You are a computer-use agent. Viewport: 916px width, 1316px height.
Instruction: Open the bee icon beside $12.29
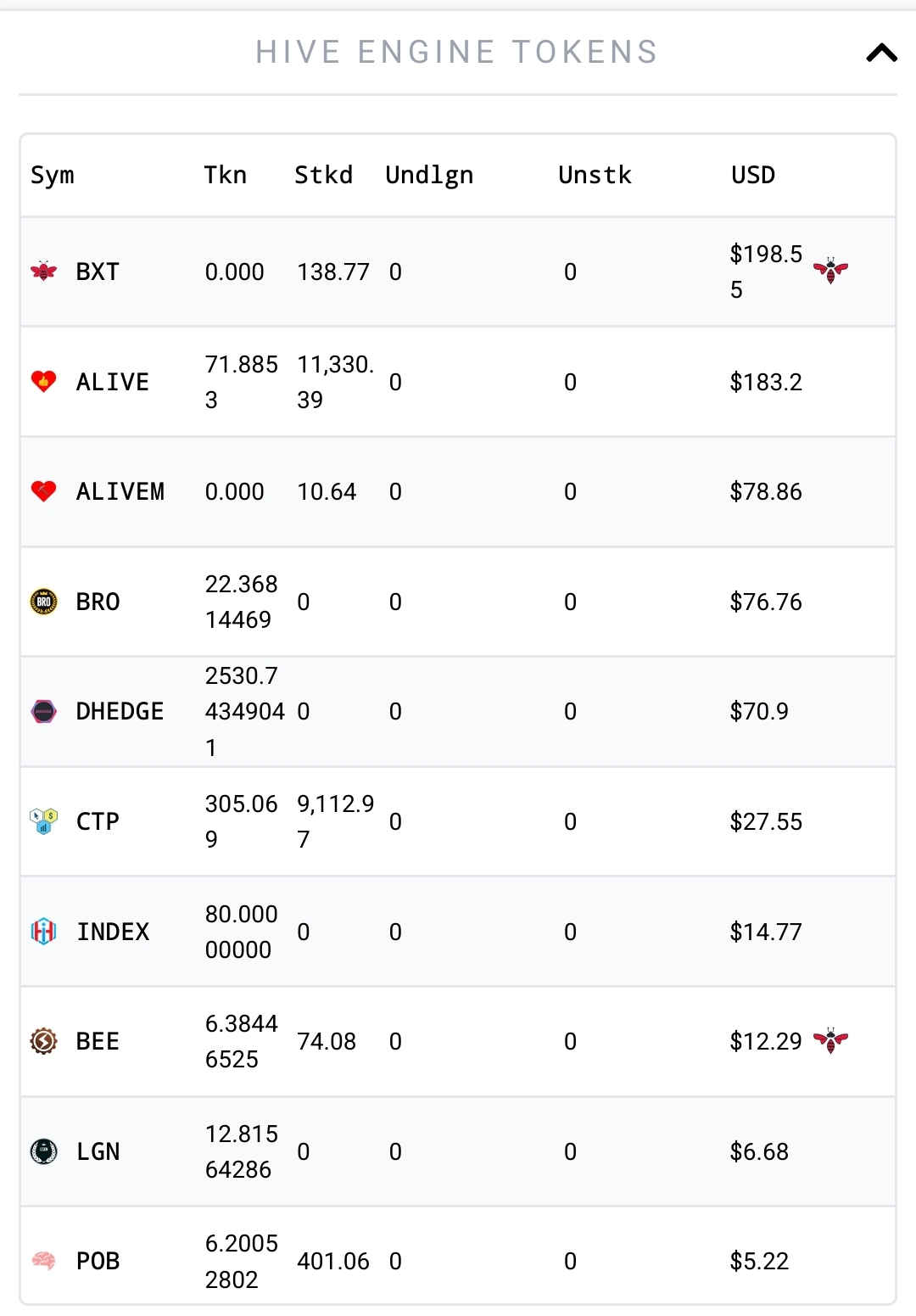[x=830, y=1040]
